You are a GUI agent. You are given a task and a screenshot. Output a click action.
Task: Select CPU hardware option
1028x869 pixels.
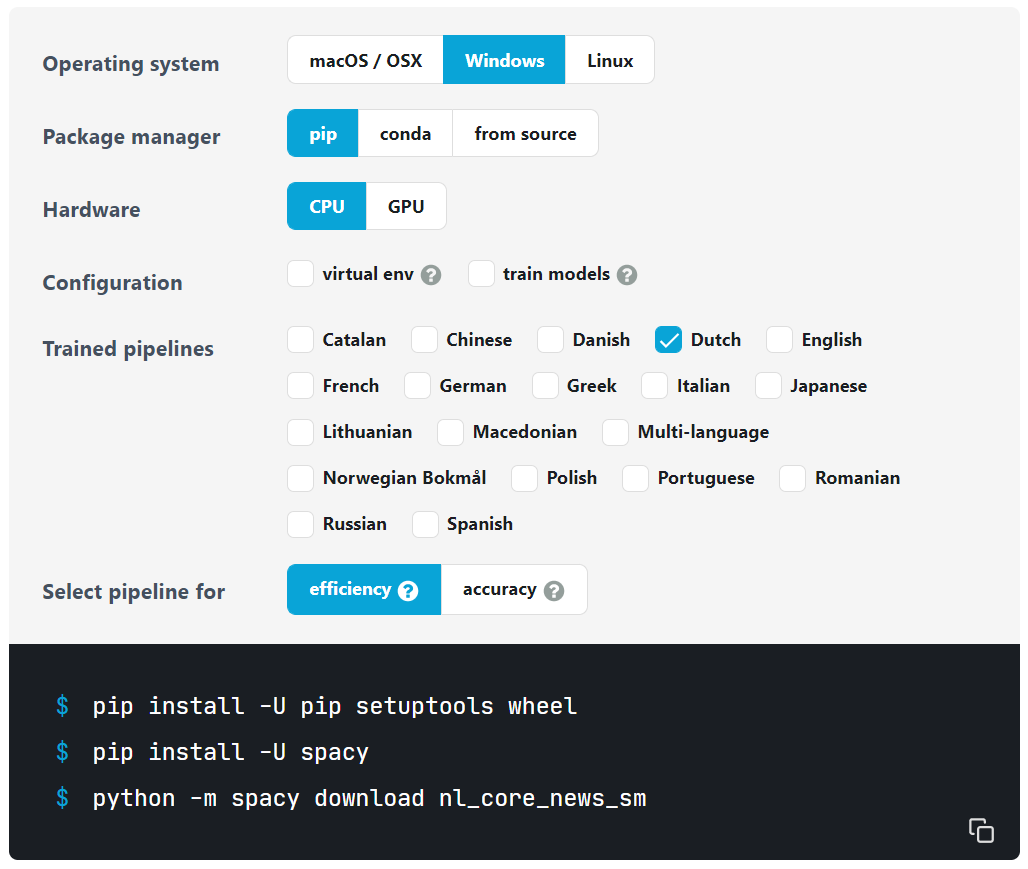point(326,207)
